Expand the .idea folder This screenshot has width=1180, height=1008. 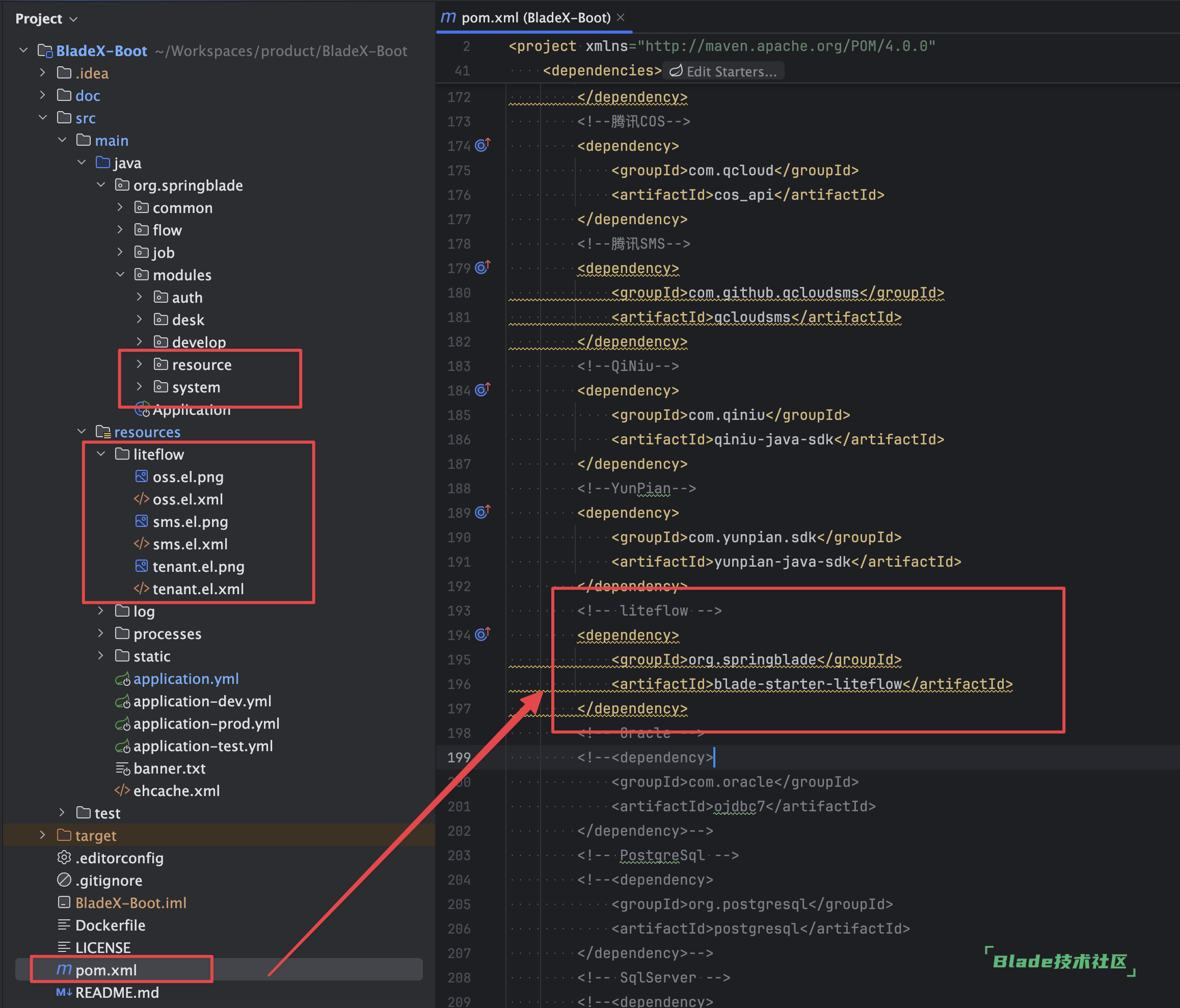(43, 73)
